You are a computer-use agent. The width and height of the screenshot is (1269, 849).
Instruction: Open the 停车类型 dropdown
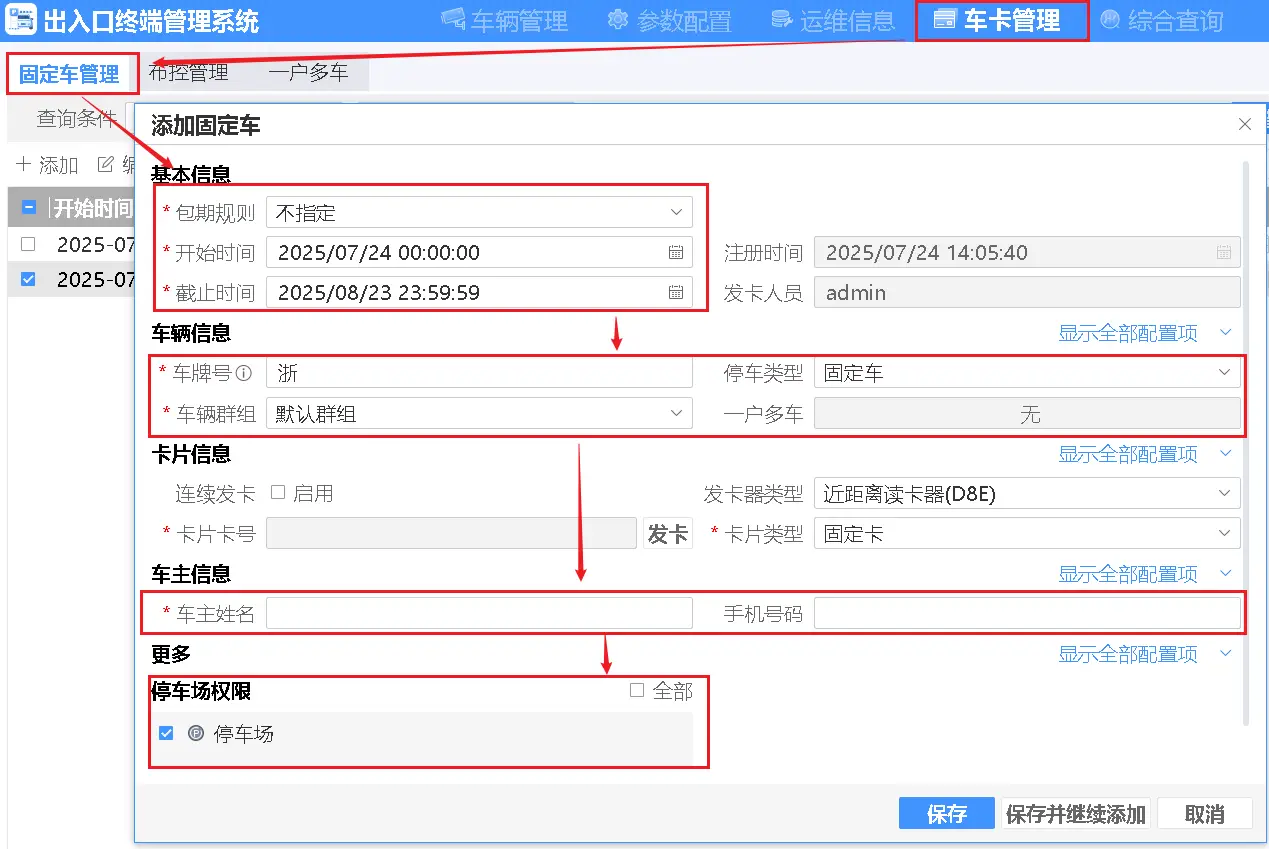pyautogui.click(x=1026, y=374)
